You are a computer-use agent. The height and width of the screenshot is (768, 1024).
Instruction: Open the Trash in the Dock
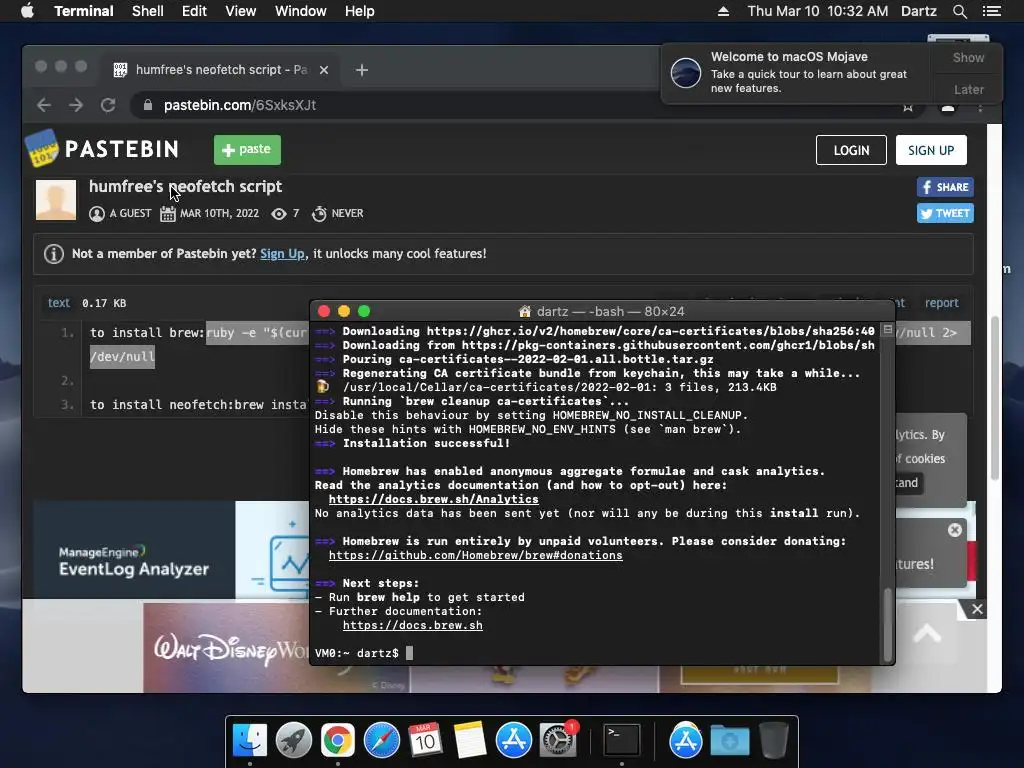(x=773, y=741)
